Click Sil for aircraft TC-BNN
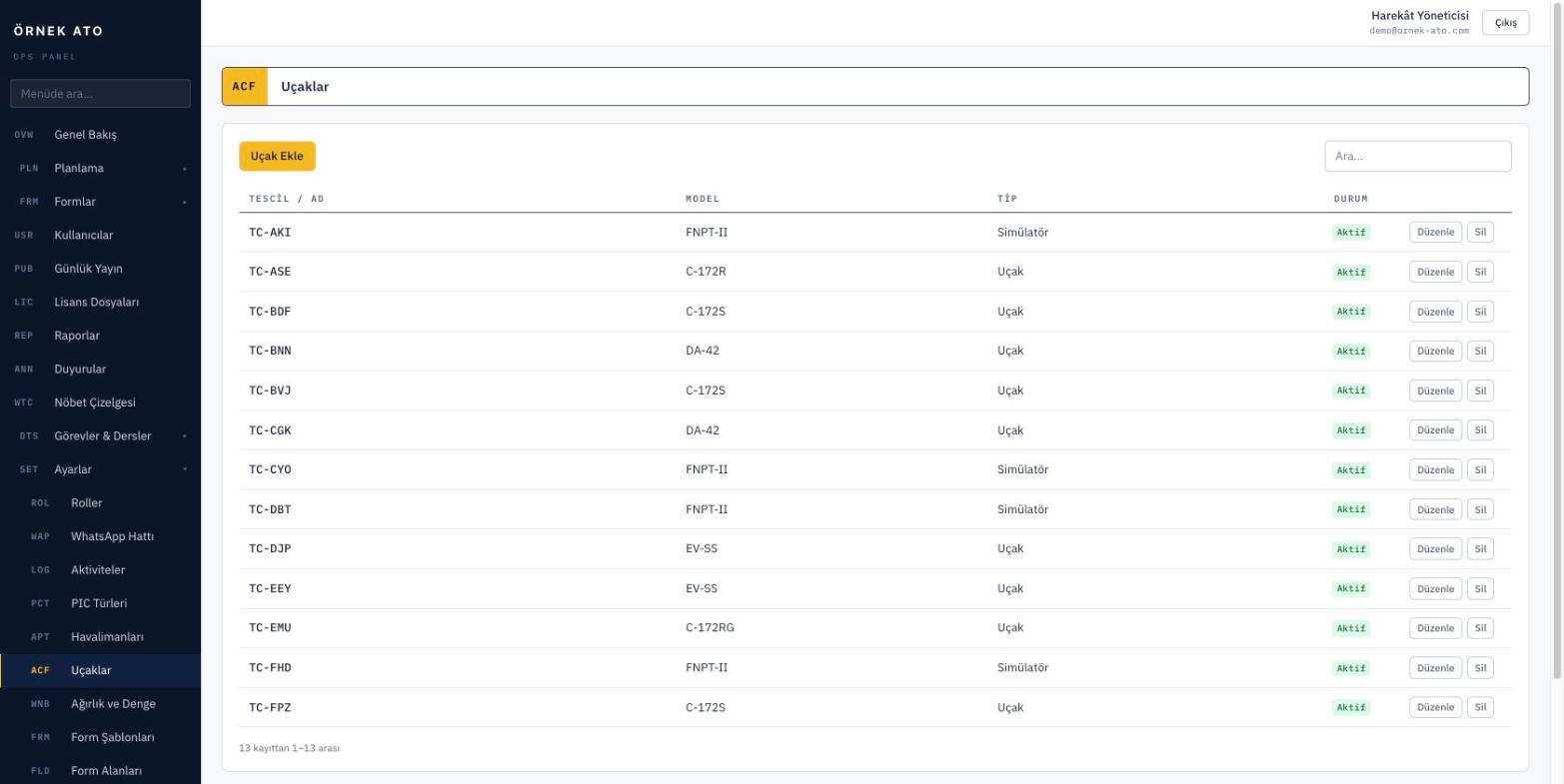The image size is (1564, 784). (1480, 351)
